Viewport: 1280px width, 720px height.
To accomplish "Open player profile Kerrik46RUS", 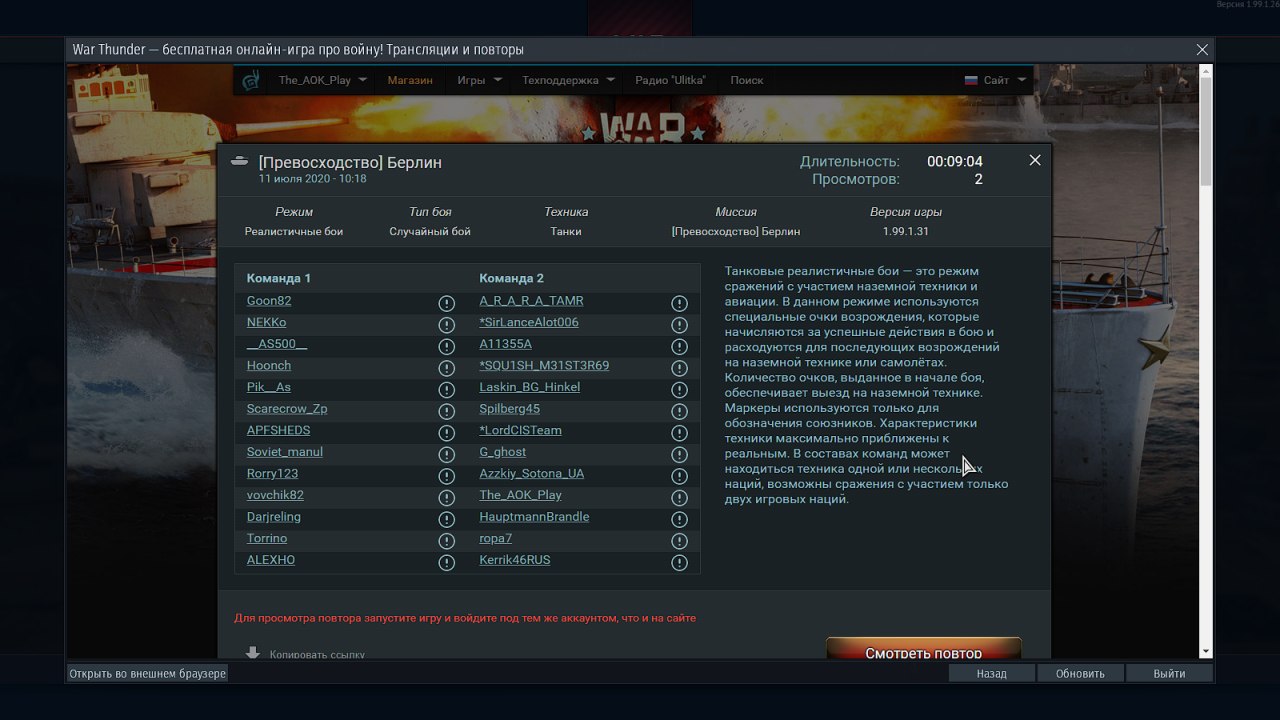I will (515, 560).
